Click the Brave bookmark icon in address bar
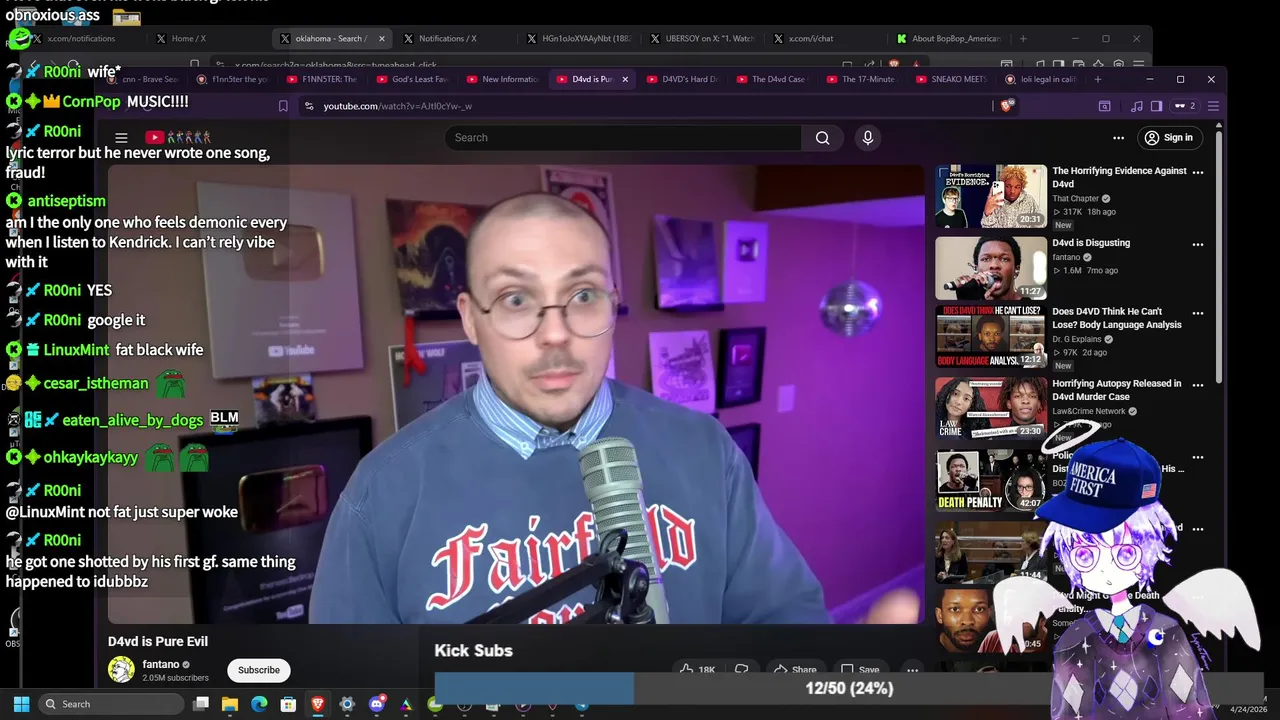This screenshot has height=720, width=1280. pyautogui.click(x=283, y=106)
